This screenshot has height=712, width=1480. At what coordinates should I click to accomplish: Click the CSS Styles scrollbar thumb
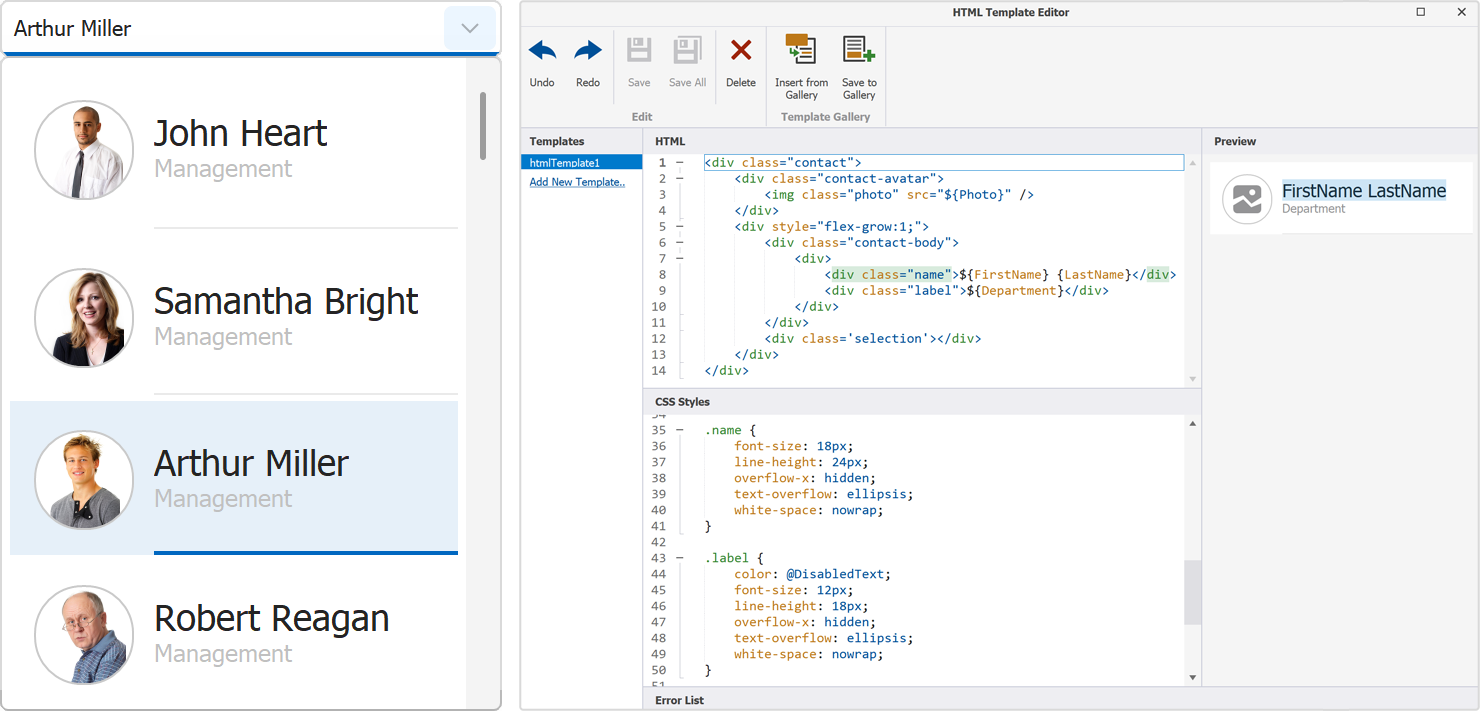tap(1192, 592)
